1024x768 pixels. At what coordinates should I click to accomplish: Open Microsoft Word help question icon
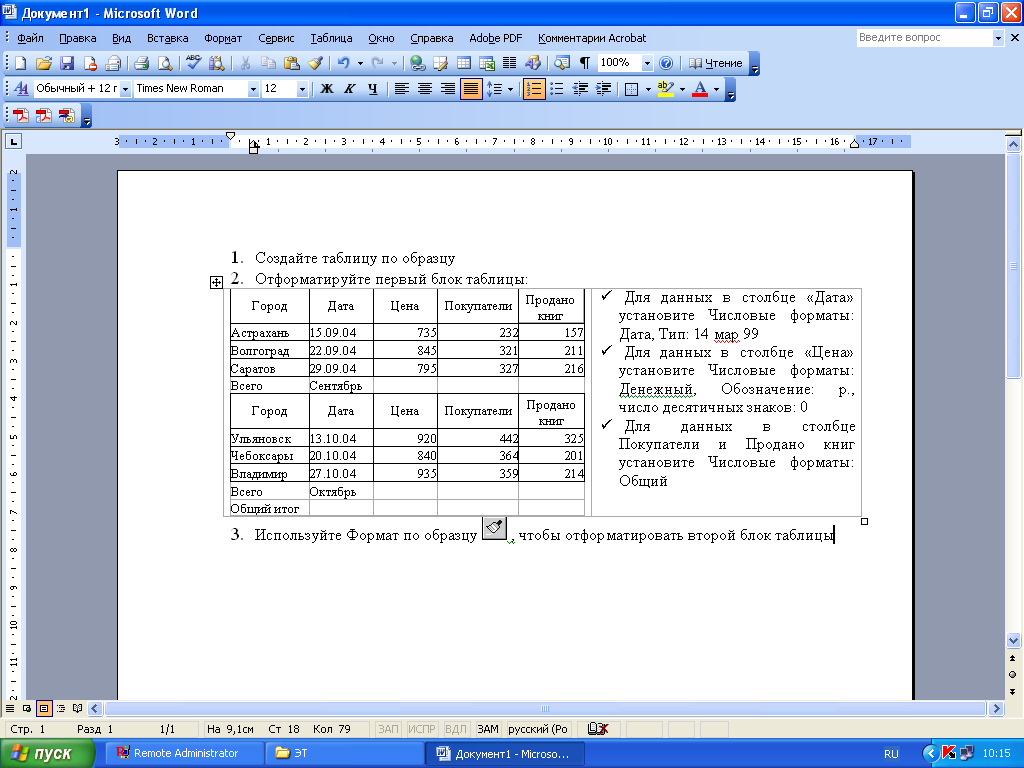[x=666, y=63]
